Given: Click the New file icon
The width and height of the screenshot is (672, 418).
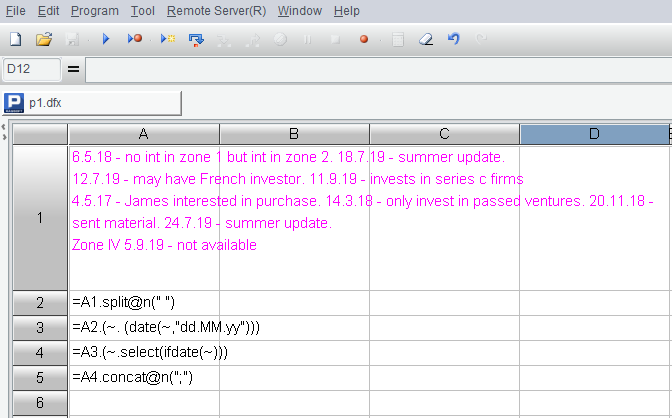Looking at the screenshot, I should pos(15,39).
